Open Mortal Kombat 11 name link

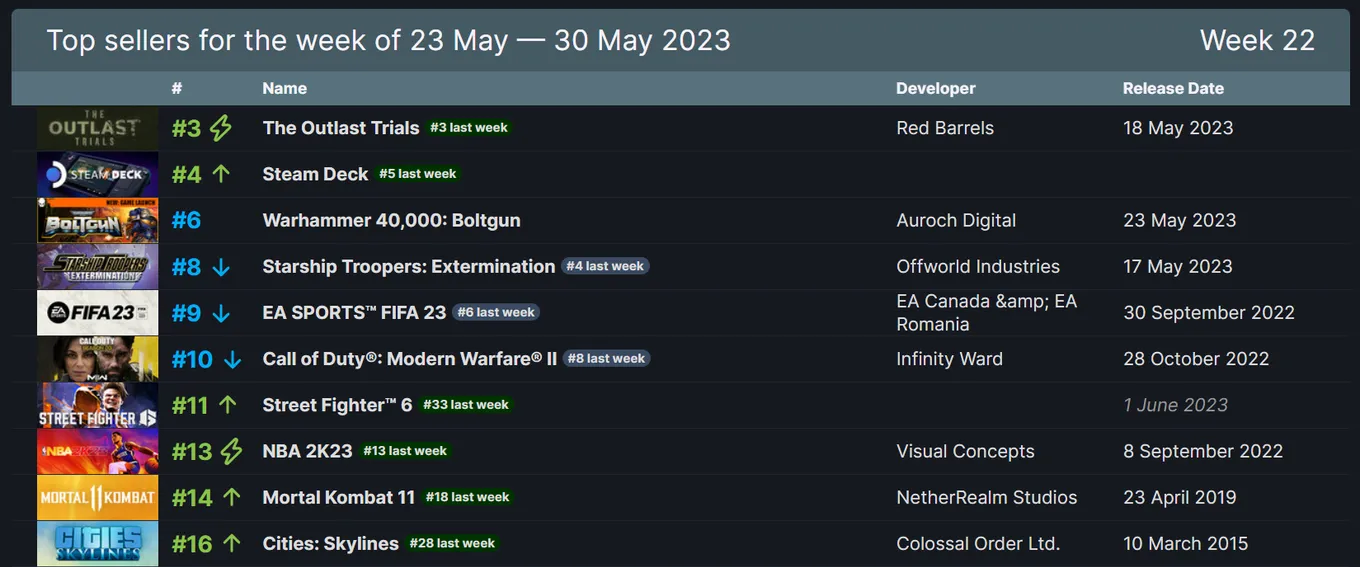coord(339,497)
